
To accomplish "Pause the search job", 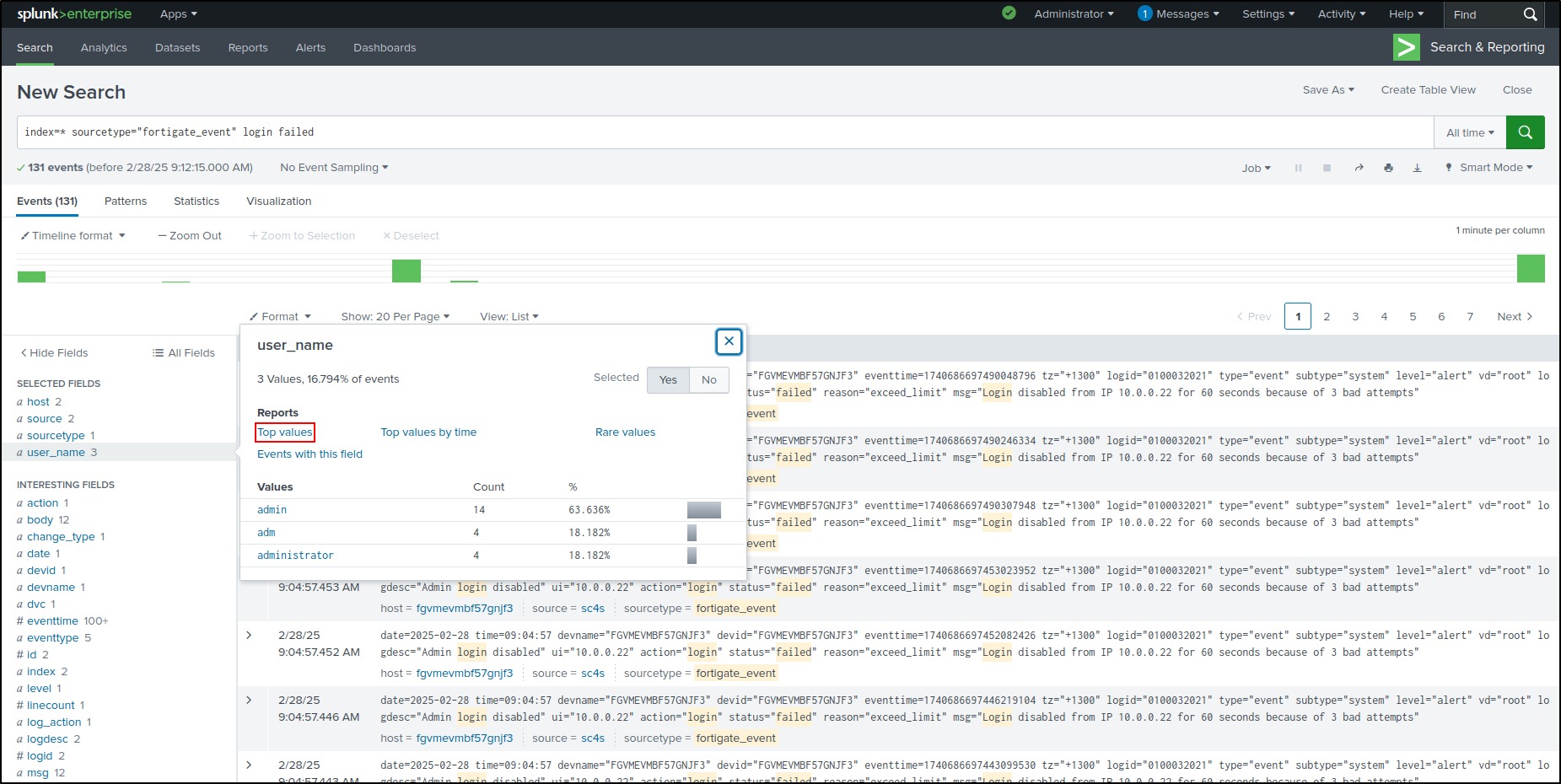I will coord(1298,168).
